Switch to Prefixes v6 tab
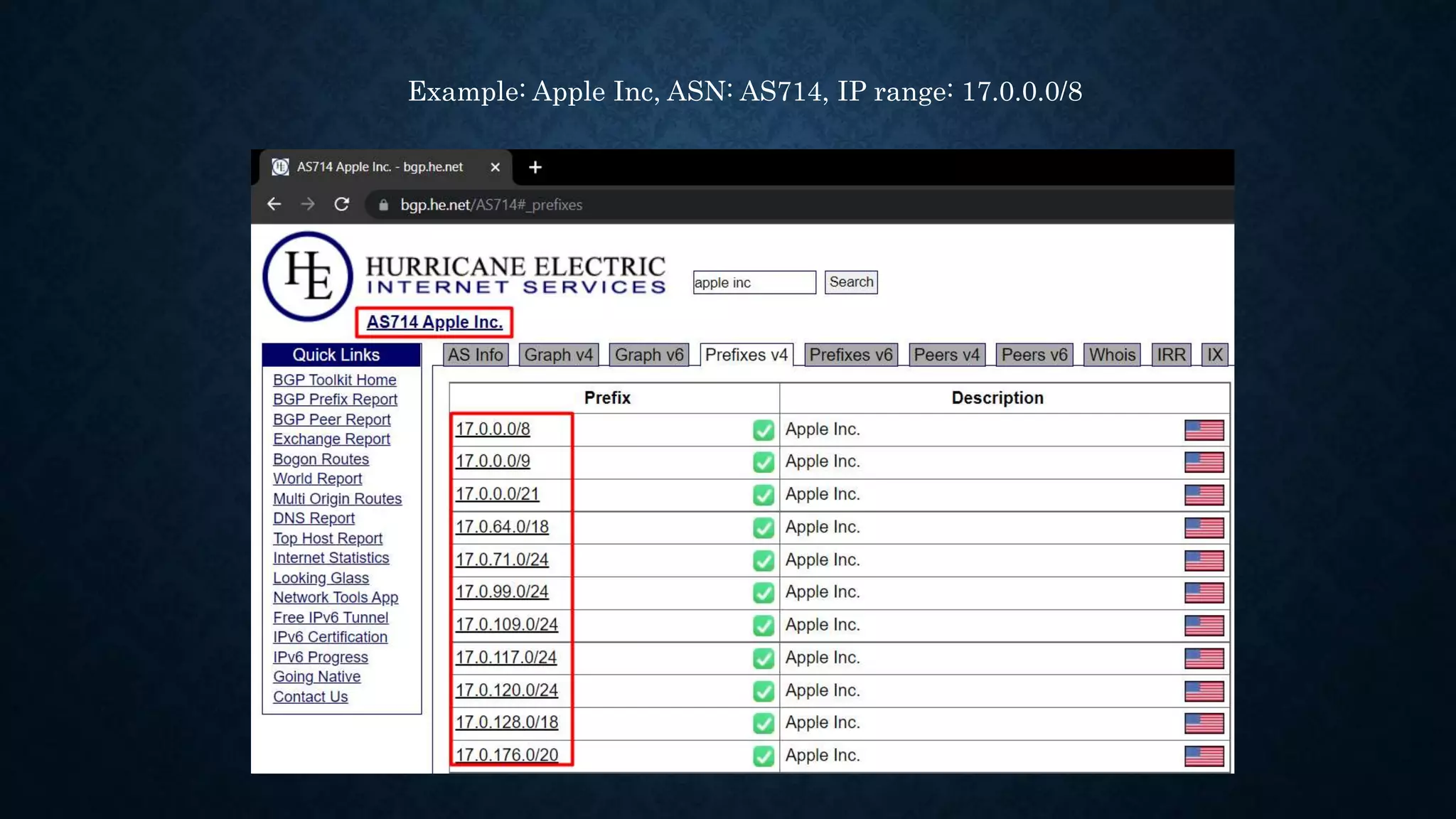This screenshot has height=819, width=1456. tap(851, 355)
